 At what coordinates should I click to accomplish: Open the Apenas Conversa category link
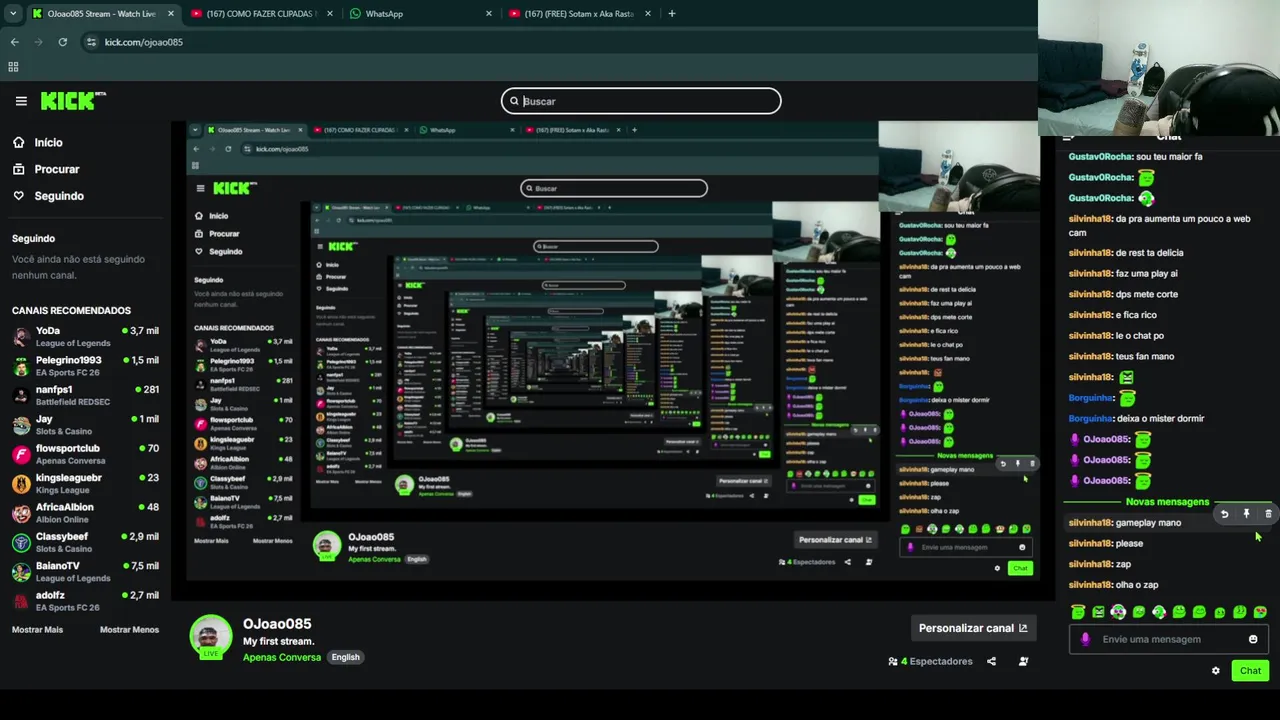click(x=282, y=657)
